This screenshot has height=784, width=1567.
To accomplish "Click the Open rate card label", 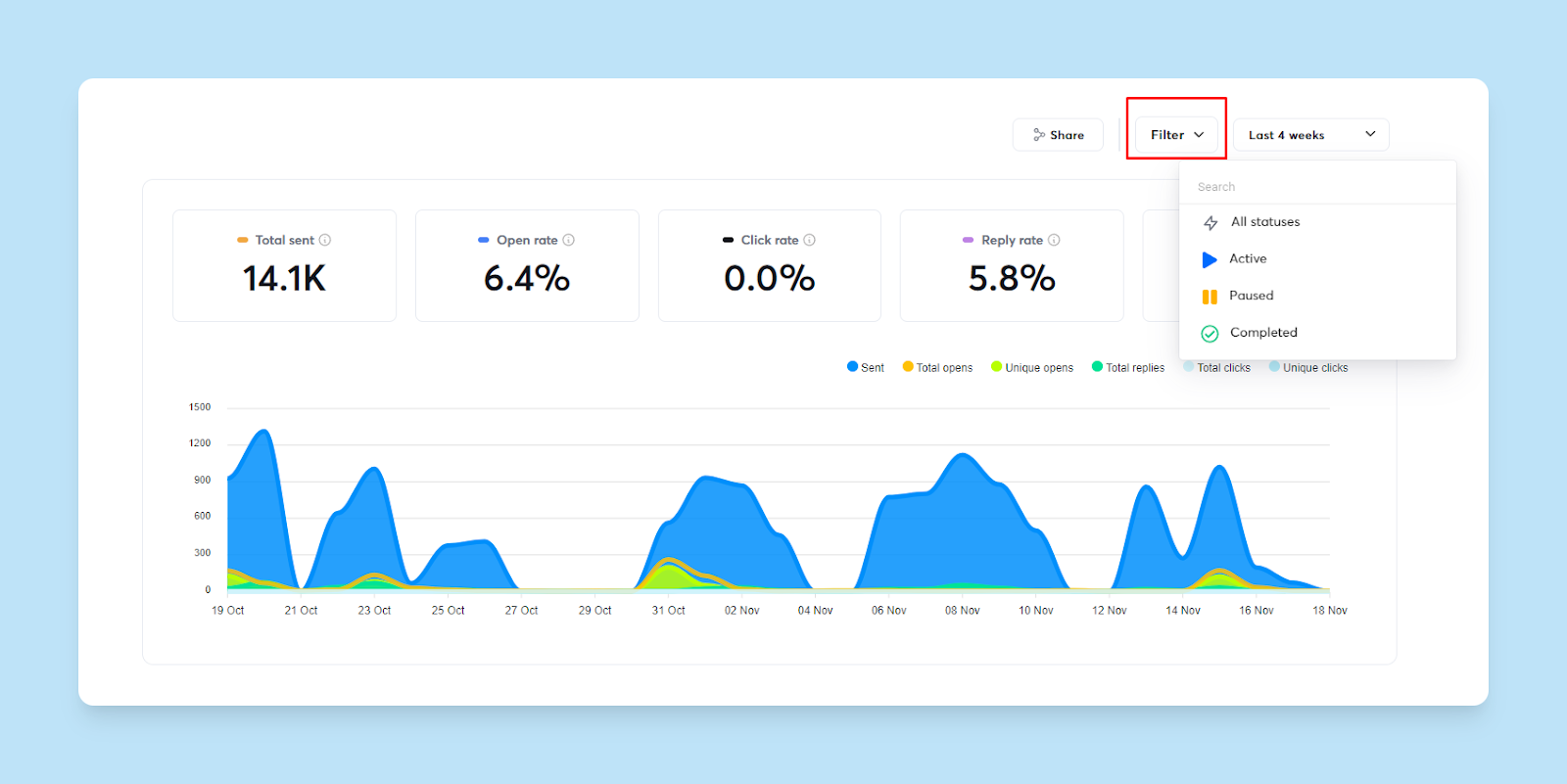I will pyautogui.click(x=527, y=240).
